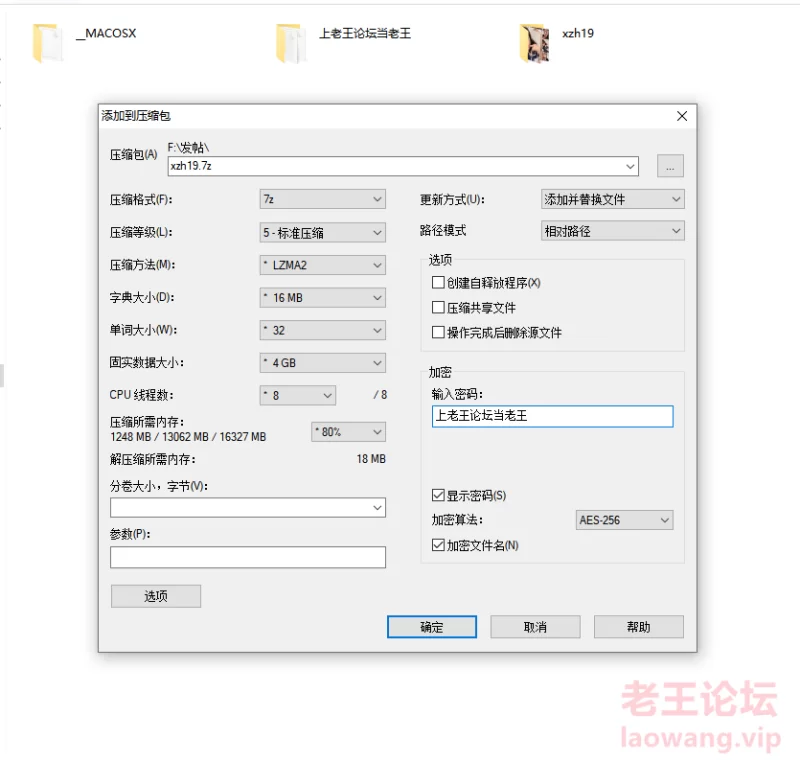Screen dimensions: 800x762
Task: Click the 帮助 button
Action: click(638, 626)
